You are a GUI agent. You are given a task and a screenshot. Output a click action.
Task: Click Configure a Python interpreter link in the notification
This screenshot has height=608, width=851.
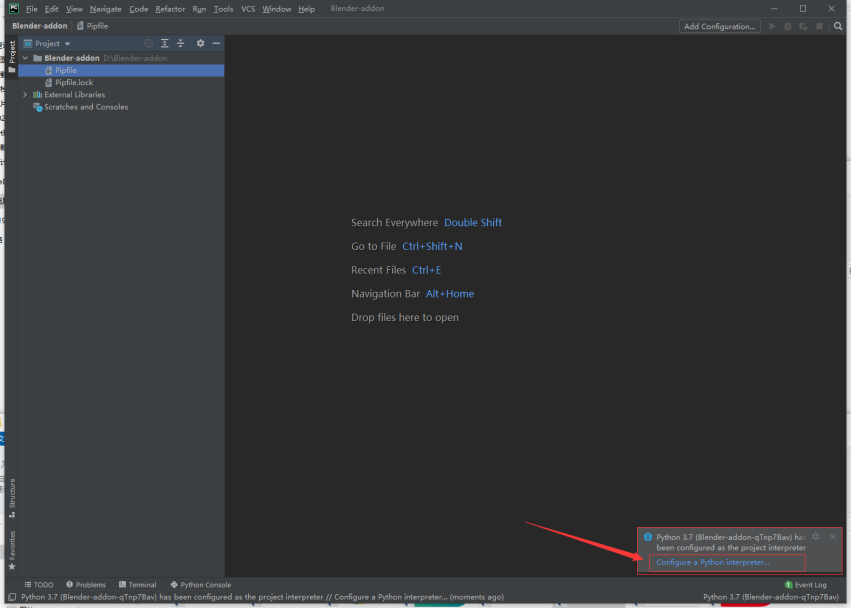coord(712,562)
